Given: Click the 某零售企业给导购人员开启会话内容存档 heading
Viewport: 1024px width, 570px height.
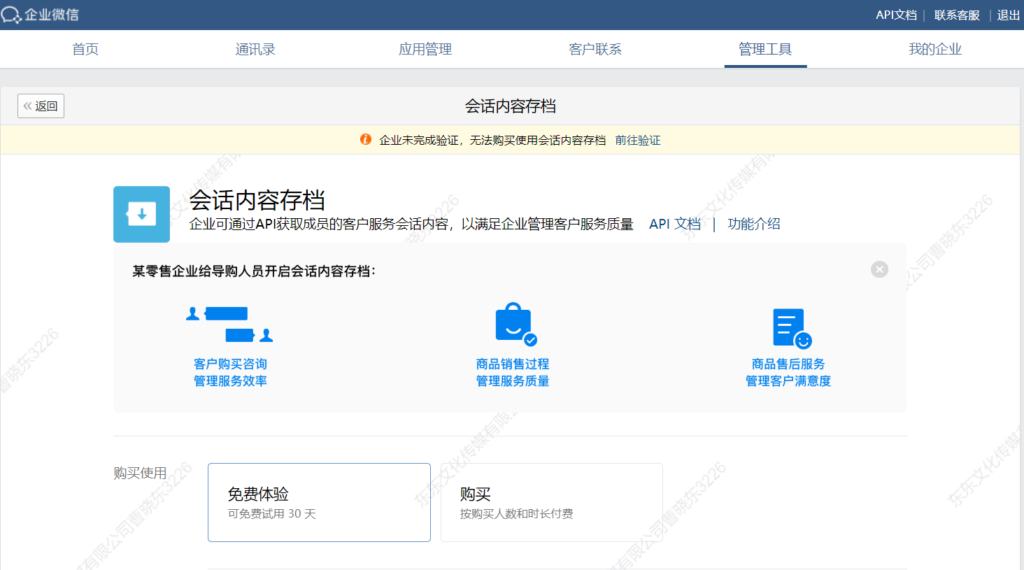Looking at the screenshot, I should tap(254, 271).
